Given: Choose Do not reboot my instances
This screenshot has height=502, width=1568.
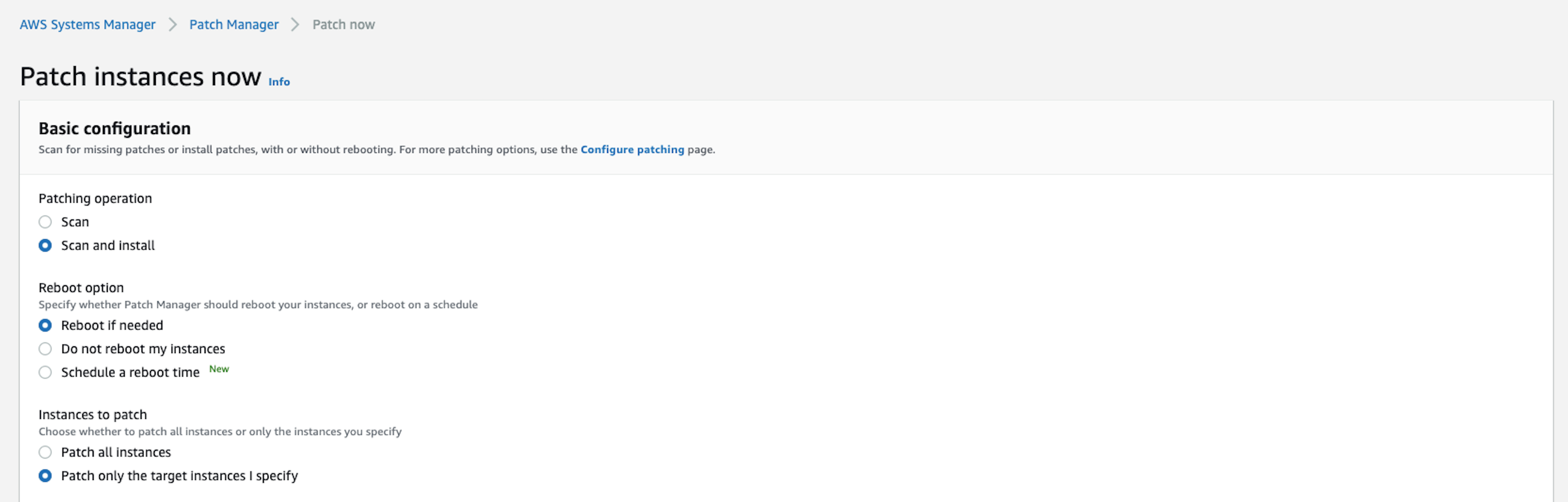Looking at the screenshot, I should [x=45, y=349].
